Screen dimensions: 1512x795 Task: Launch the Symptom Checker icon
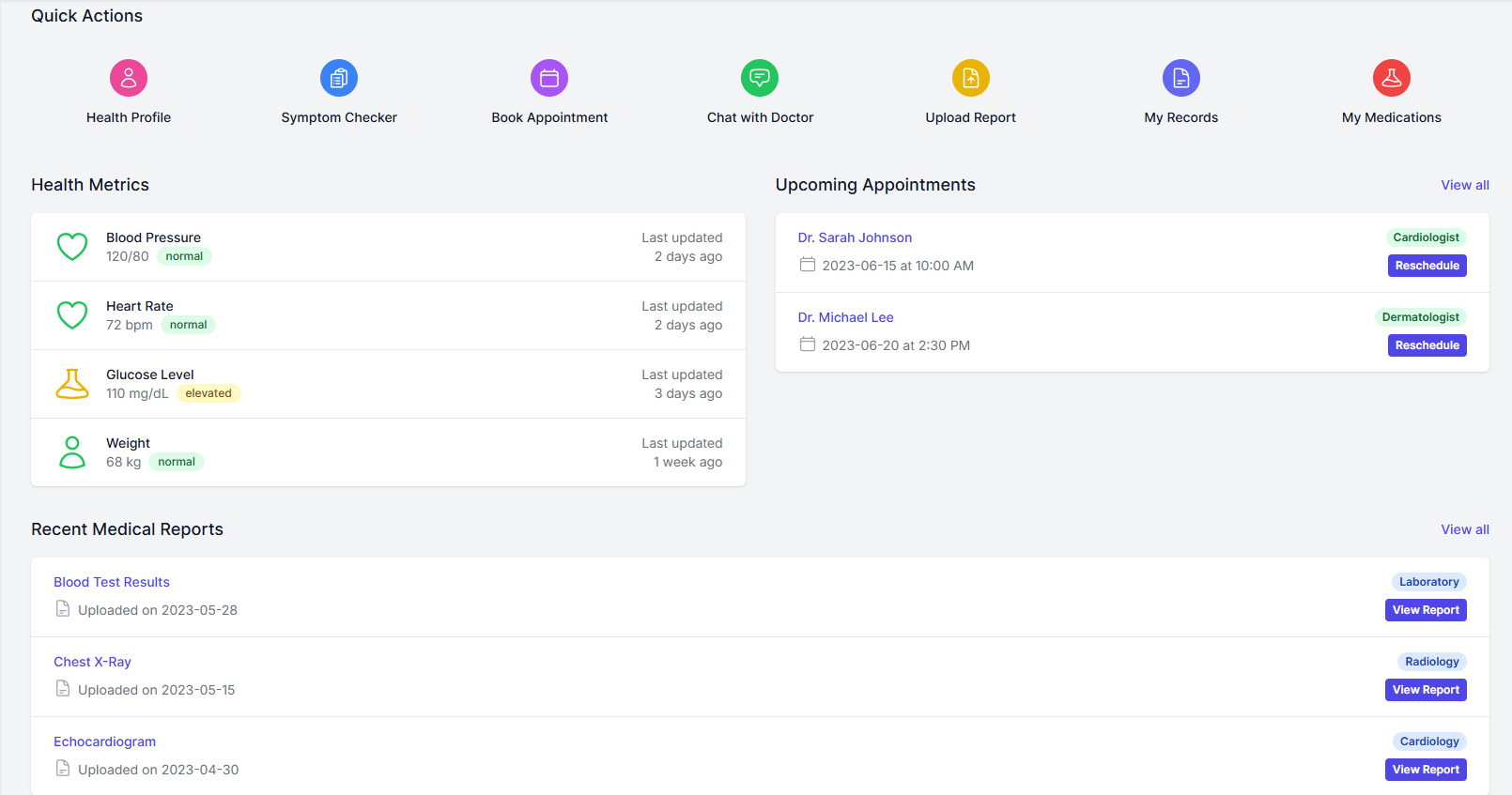click(339, 78)
